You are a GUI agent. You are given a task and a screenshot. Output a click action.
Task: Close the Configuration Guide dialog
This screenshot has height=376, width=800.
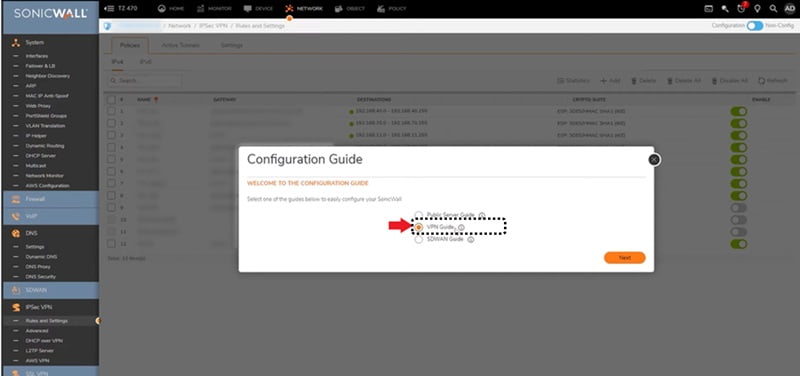(x=654, y=160)
